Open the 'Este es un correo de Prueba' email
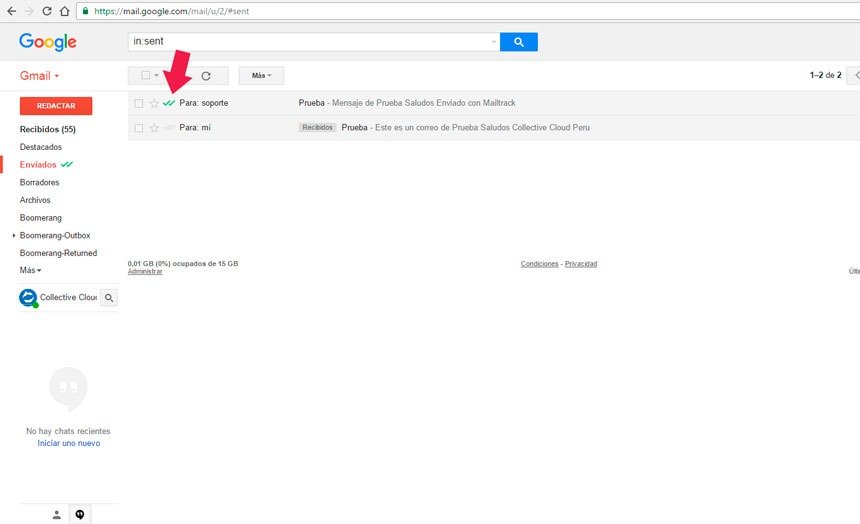Screen dimensions: 860x524 (x=466, y=127)
